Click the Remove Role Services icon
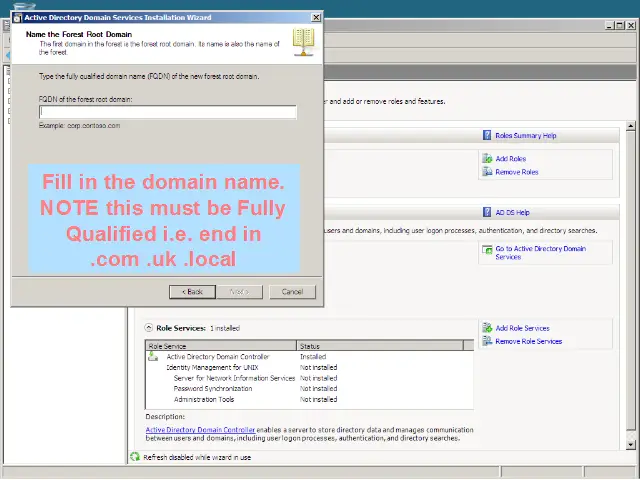 487,341
